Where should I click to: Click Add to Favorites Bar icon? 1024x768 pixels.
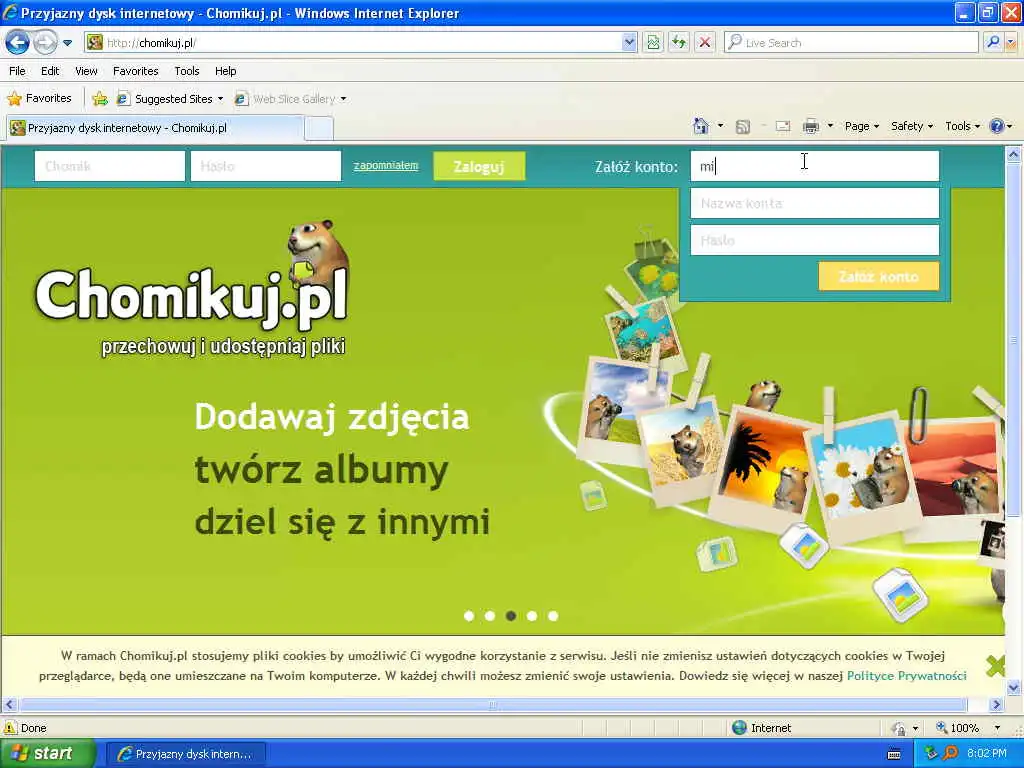(x=100, y=99)
